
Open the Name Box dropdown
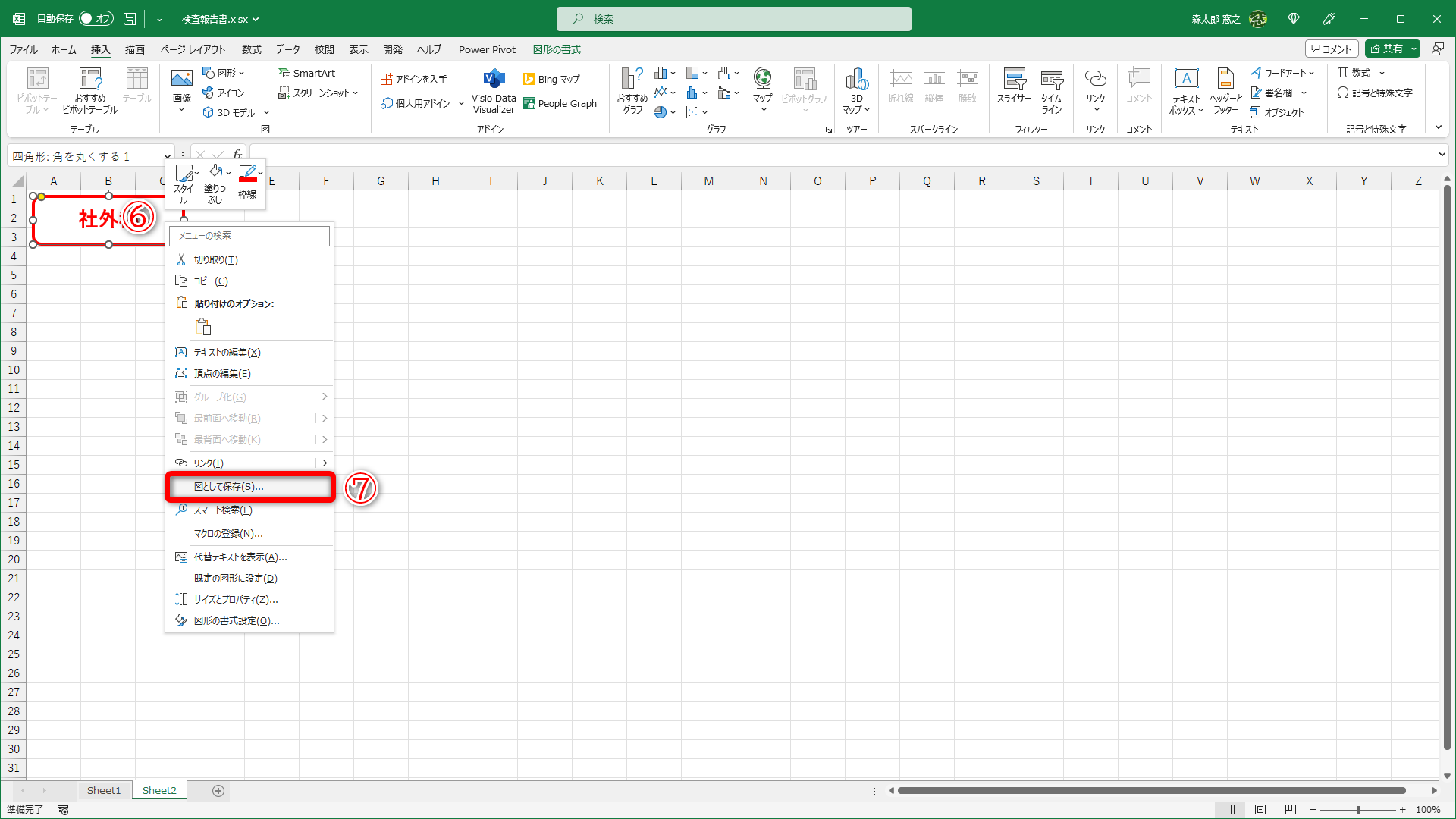pyautogui.click(x=168, y=156)
